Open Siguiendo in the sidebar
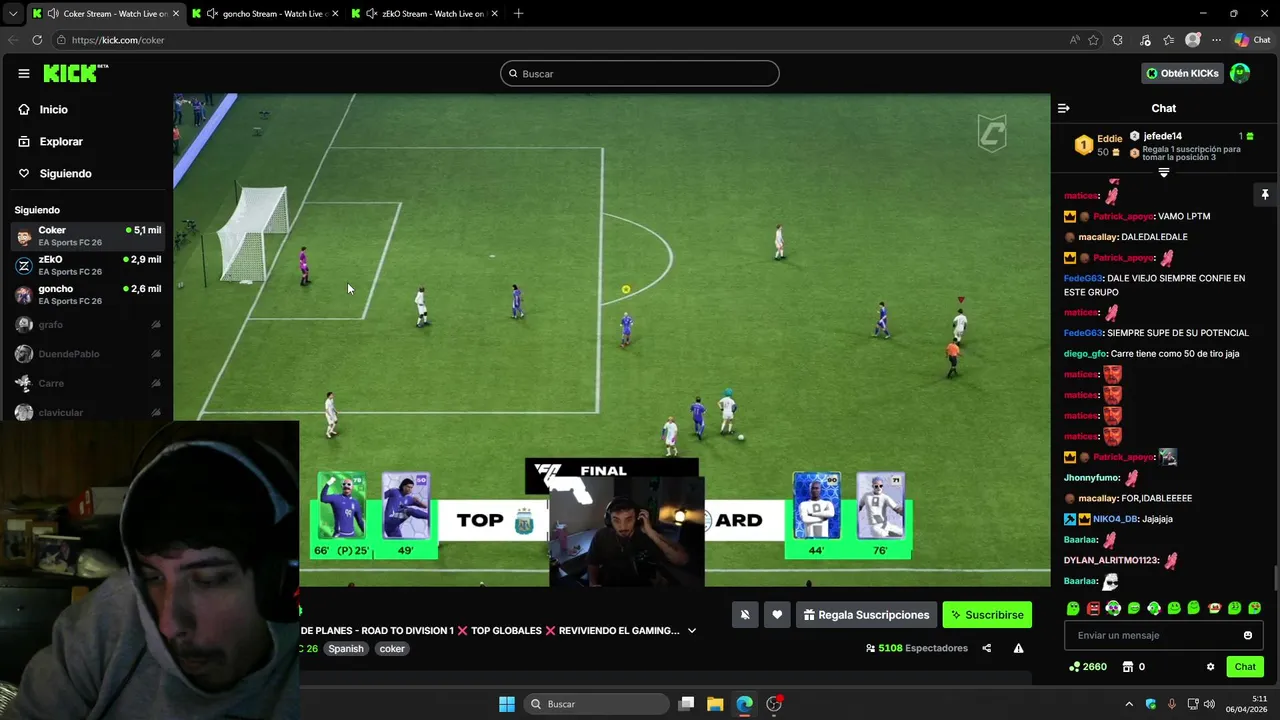Image resolution: width=1280 pixels, height=720 pixels. (65, 174)
